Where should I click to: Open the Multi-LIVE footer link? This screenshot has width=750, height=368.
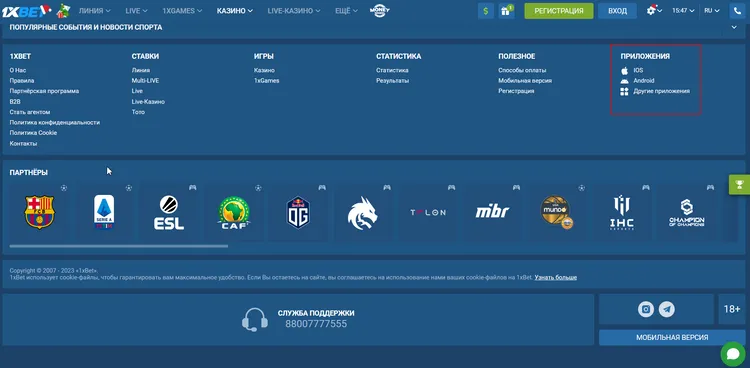(x=145, y=81)
